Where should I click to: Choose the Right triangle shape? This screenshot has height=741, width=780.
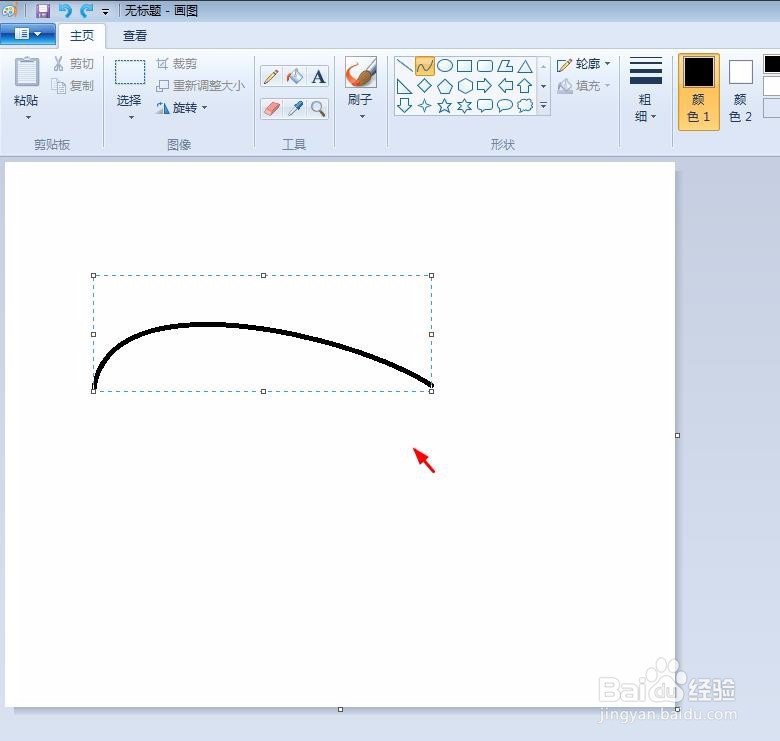pyautogui.click(x=404, y=86)
